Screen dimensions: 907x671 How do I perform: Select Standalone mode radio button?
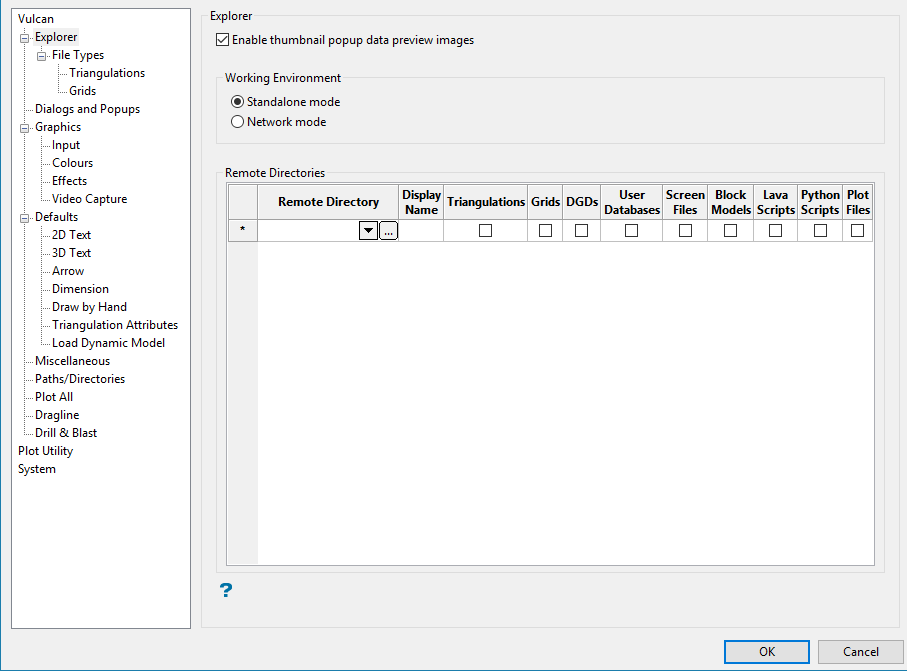click(237, 102)
